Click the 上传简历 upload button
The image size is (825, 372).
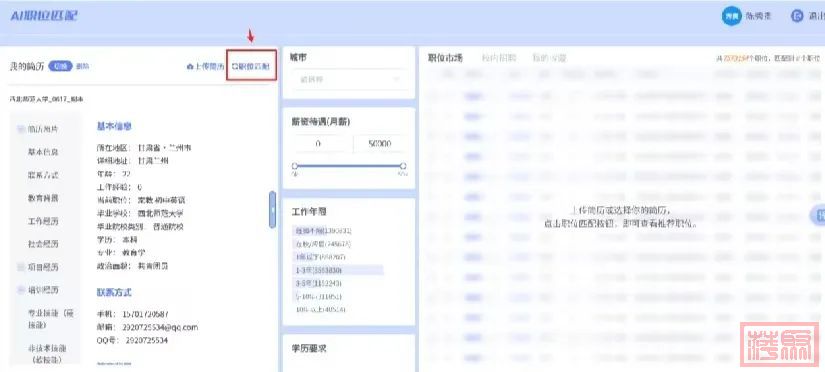206,67
